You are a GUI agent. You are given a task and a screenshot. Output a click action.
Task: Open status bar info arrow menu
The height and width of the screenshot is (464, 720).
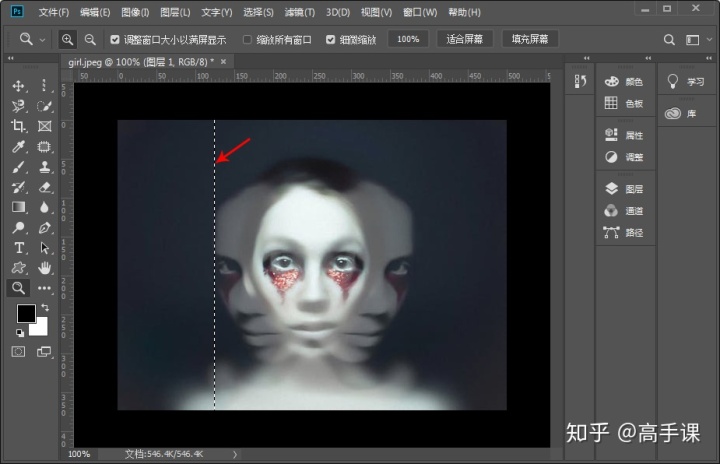point(235,454)
